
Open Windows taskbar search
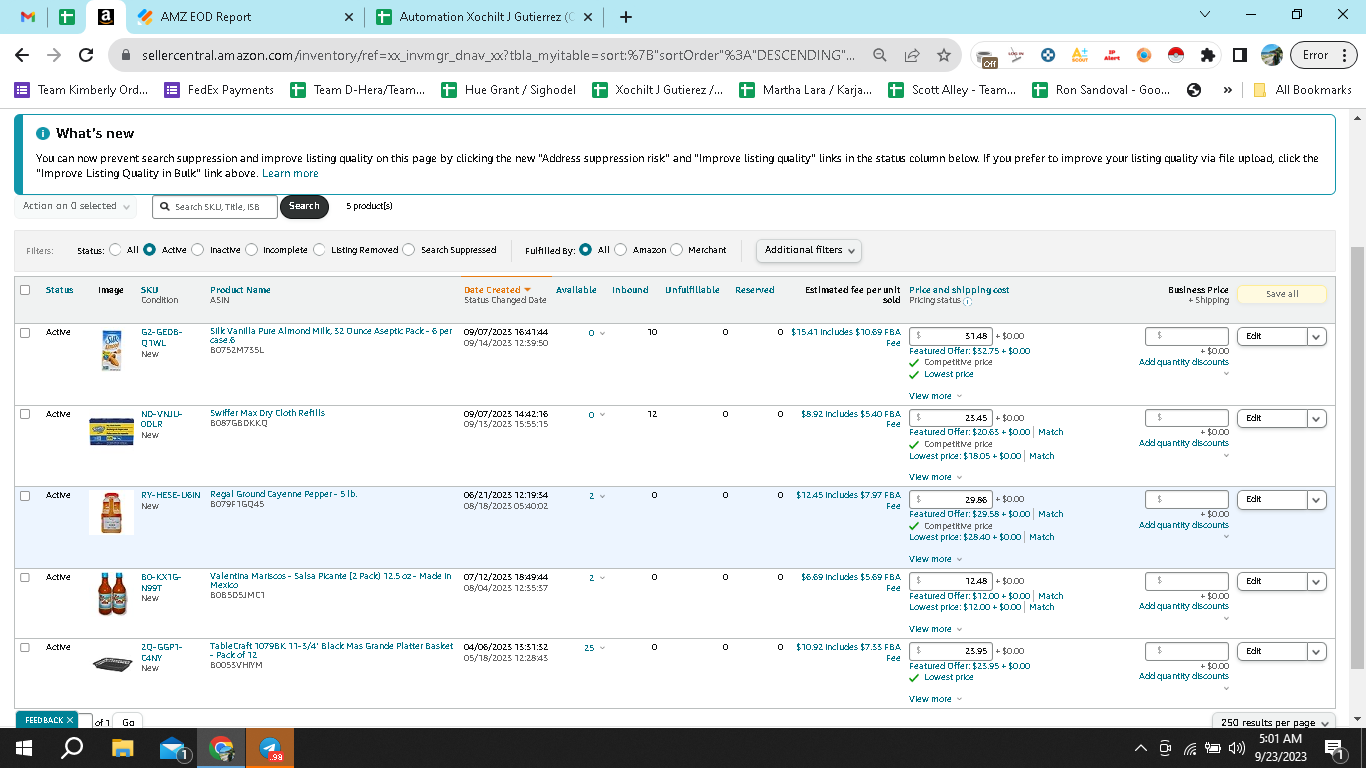coord(72,748)
